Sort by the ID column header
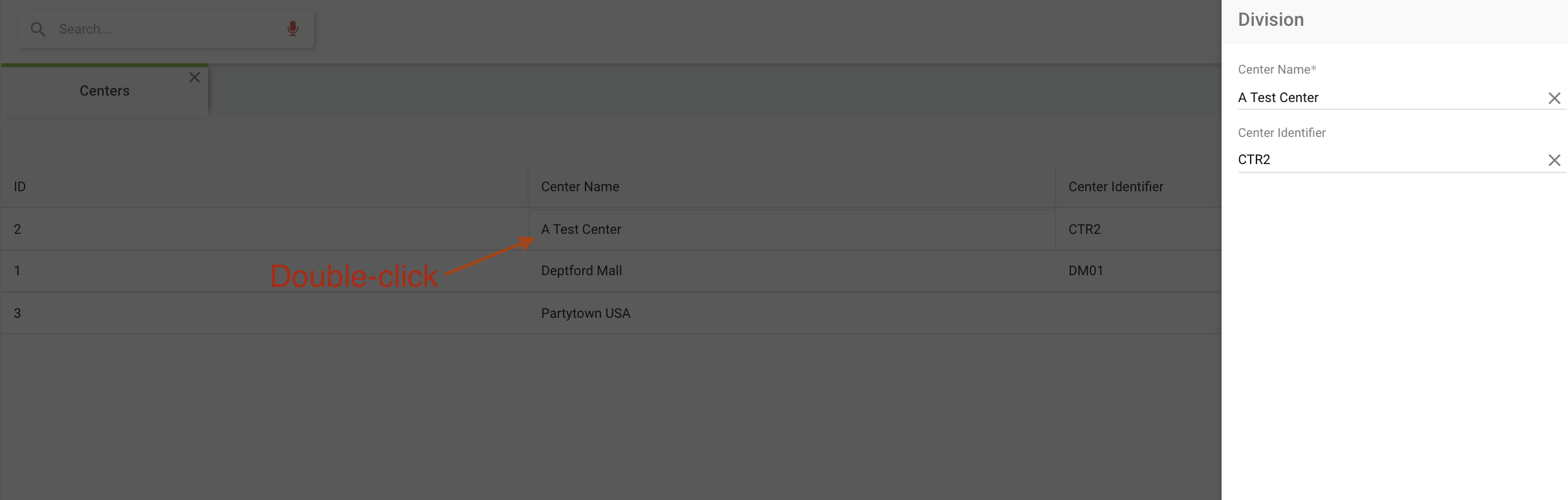The height and width of the screenshot is (500, 1568). click(19, 186)
